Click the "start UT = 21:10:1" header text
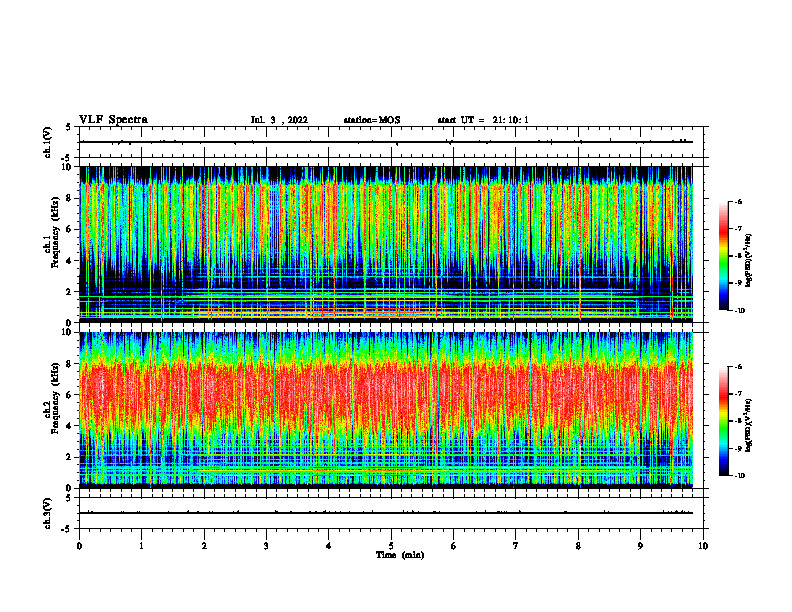This screenshot has width=792, height=612. [x=483, y=120]
